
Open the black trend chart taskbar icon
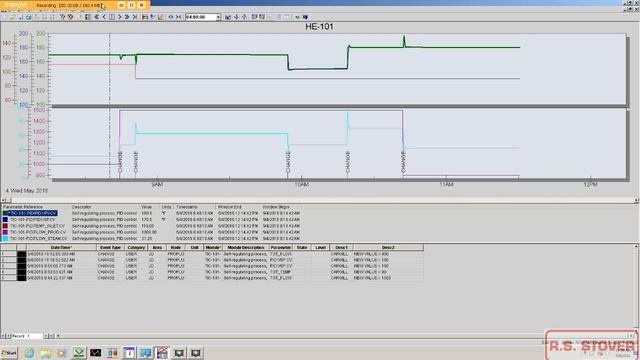click(x=96, y=353)
